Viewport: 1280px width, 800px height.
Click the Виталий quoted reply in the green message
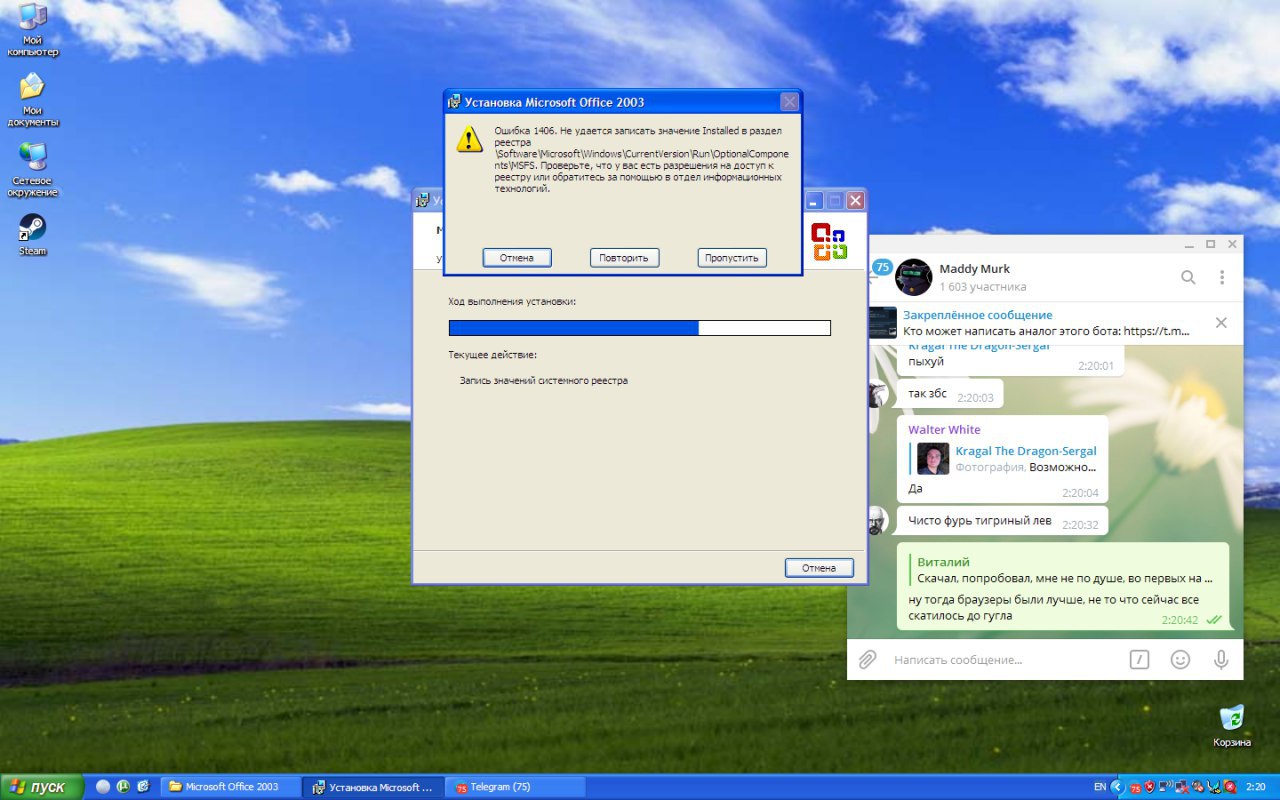tap(1066, 570)
